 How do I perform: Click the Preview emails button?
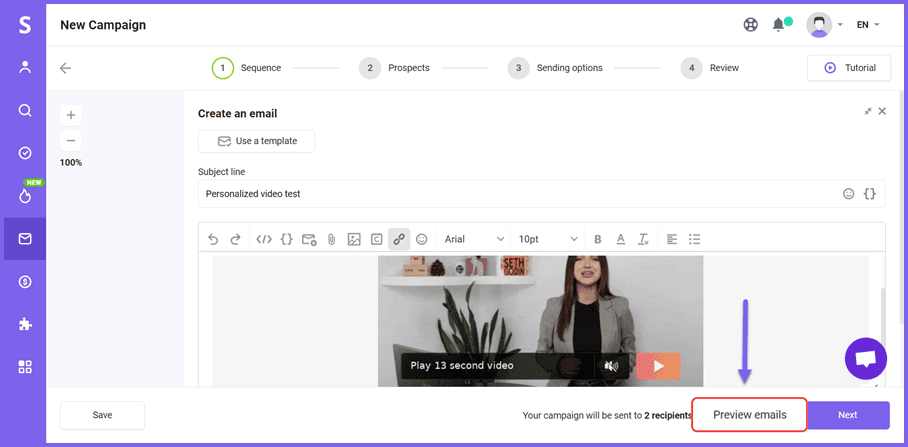pyautogui.click(x=749, y=415)
